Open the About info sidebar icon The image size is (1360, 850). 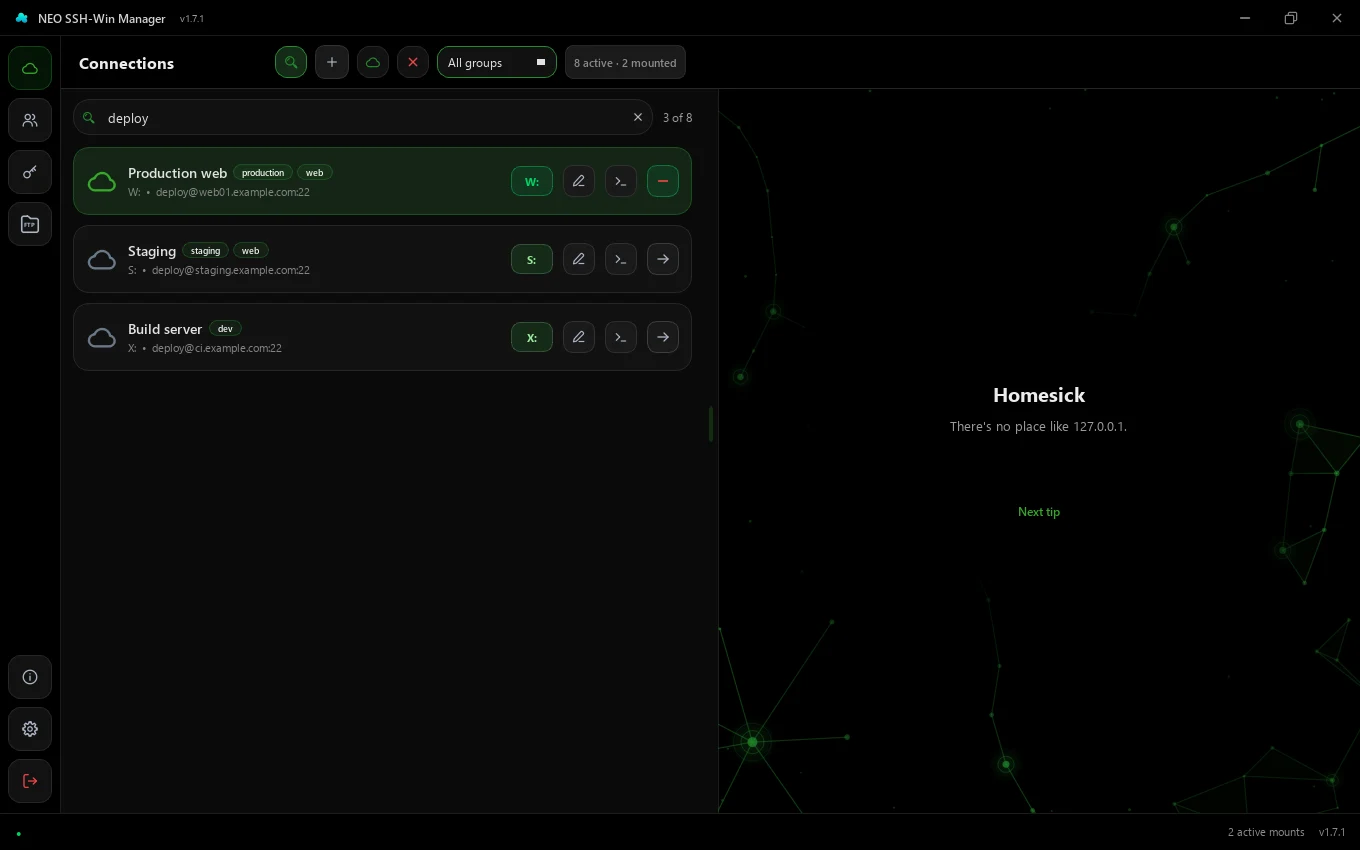pos(30,677)
